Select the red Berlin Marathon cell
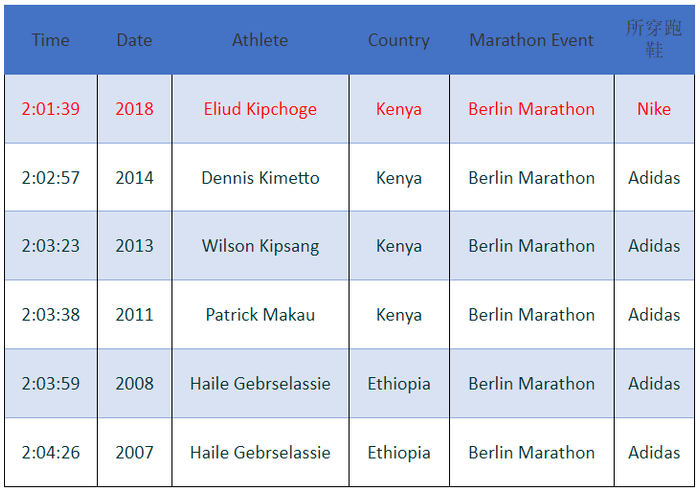Image resolution: width=700 pixels, height=491 pixels. pos(531,109)
